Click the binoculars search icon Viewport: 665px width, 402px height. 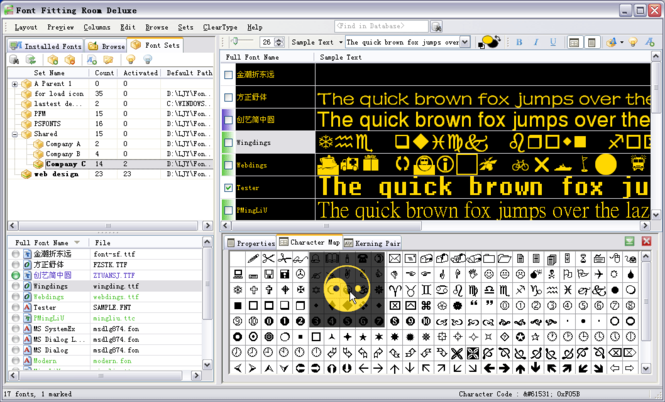click(437, 27)
